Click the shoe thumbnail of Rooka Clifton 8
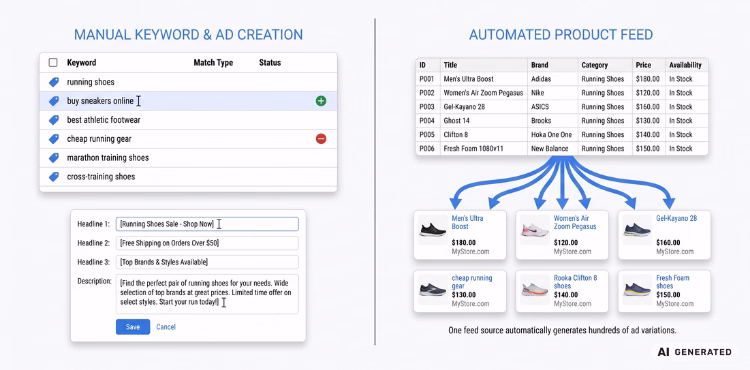The width and height of the screenshot is (750, 370). (535, 289)
